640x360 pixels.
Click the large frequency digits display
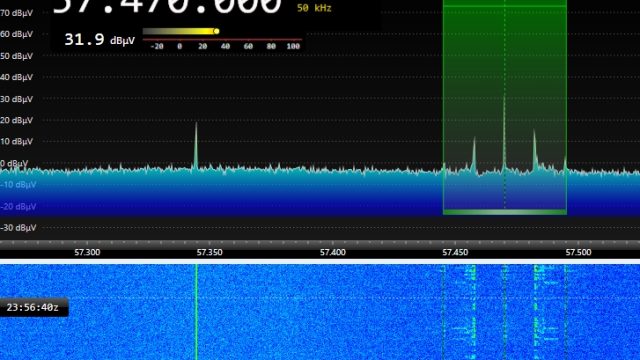click(x=167, y=7)
